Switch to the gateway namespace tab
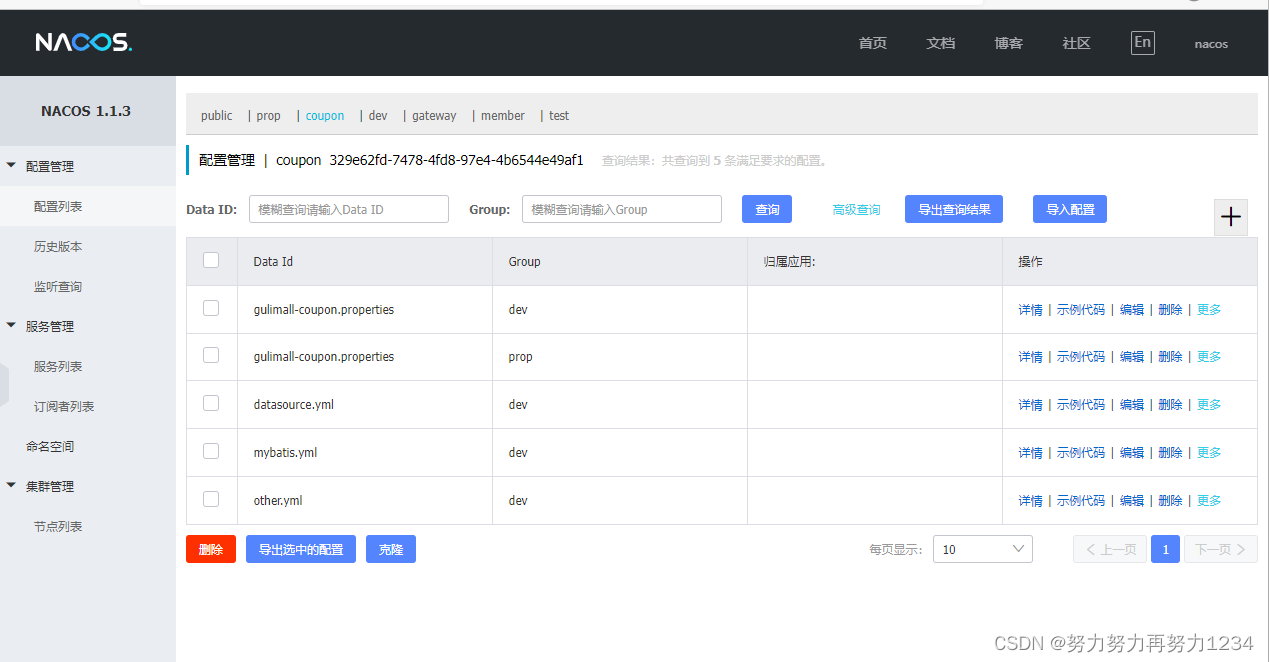Image resolution: width=1269 pixels, height=662 pixels. point(434,116)
